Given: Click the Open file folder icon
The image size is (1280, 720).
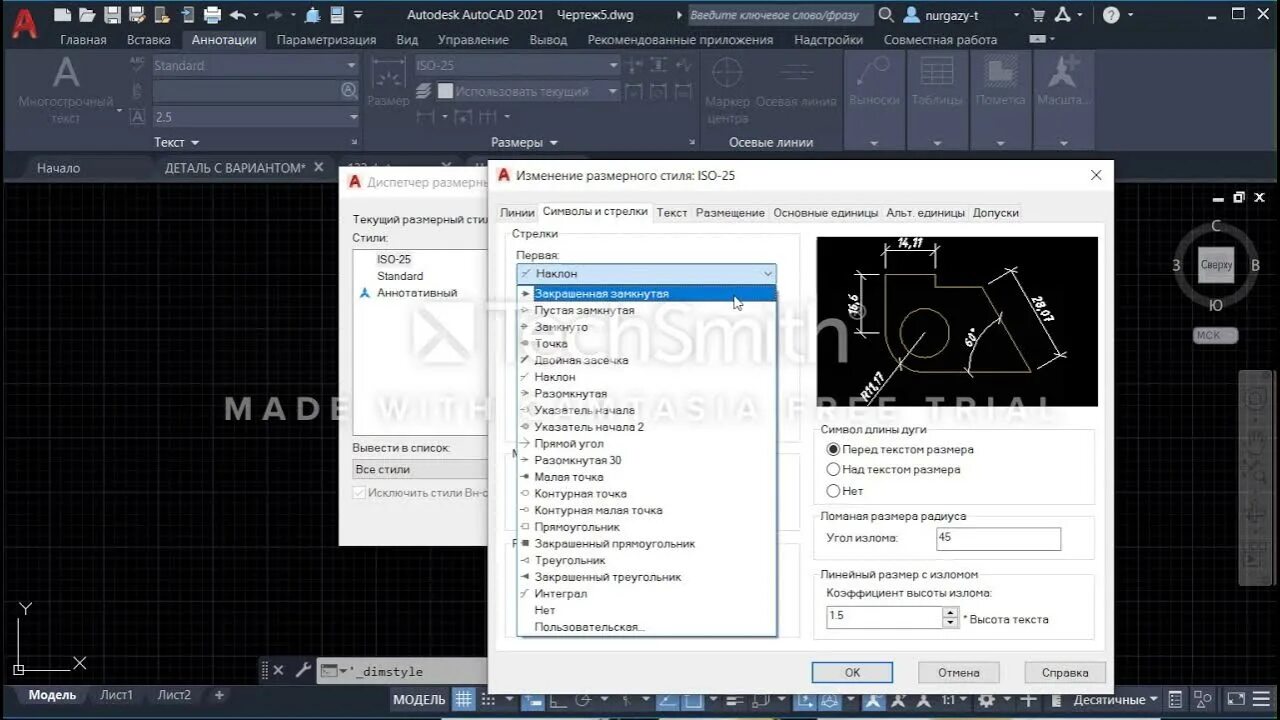Looking at the screenshot, I should click(88, 15).
